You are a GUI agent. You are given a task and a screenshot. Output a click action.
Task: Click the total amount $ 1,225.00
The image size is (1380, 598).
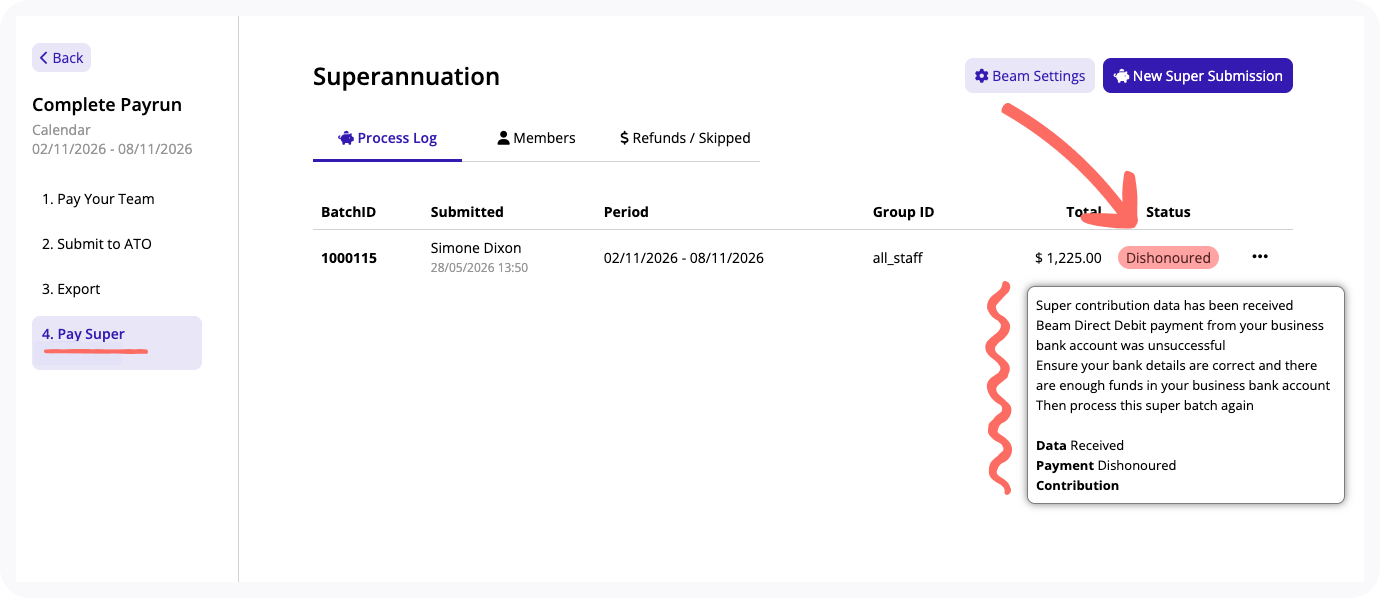[1068, 258]
